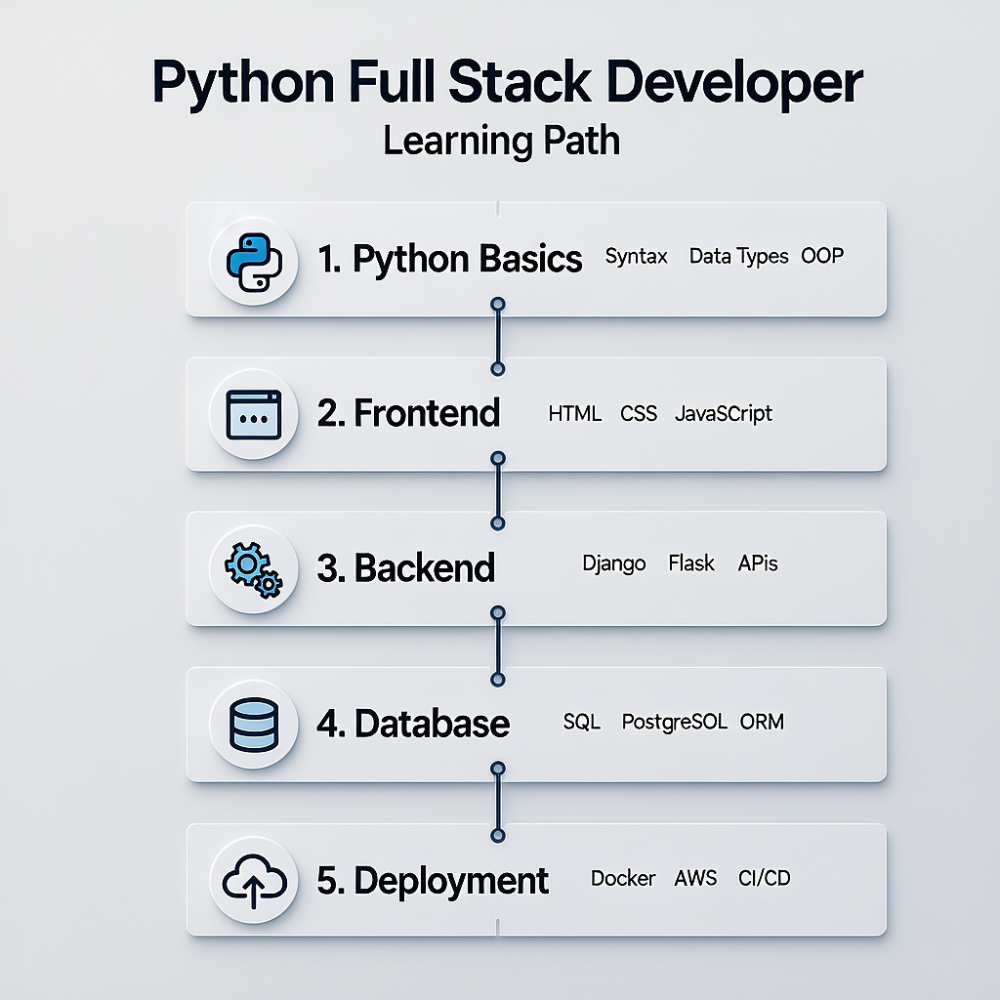Select the OOP tag
The width and height of the screenshot is (1000, 1000).
[821, 256]
